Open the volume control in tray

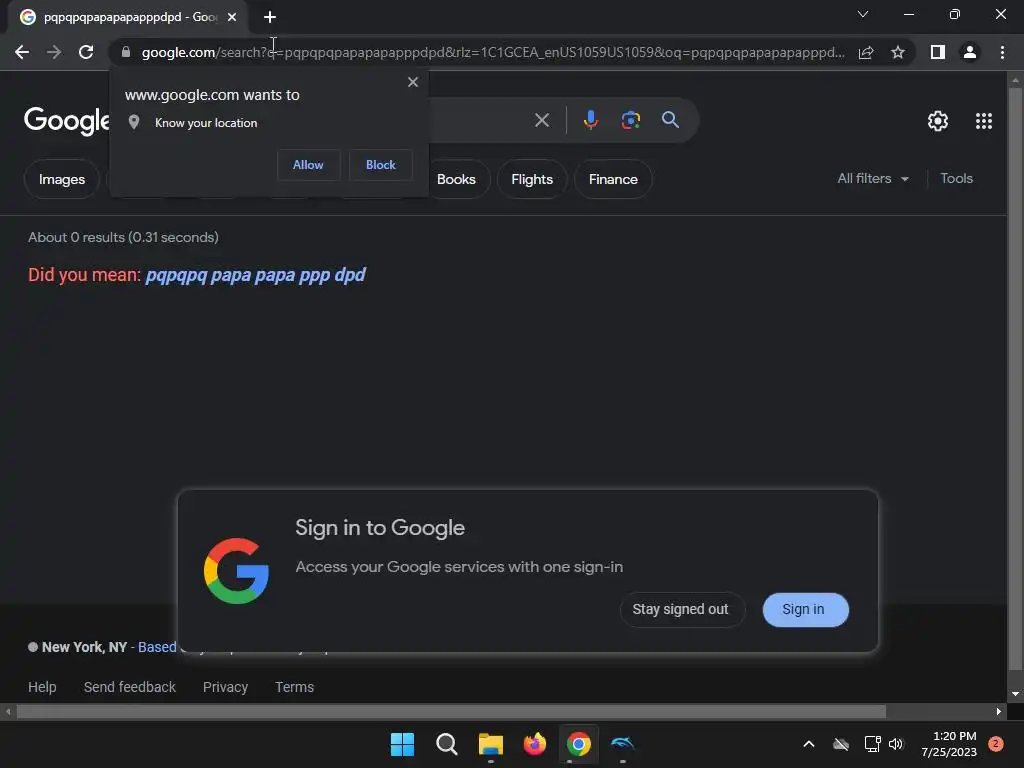click(896, 744)
